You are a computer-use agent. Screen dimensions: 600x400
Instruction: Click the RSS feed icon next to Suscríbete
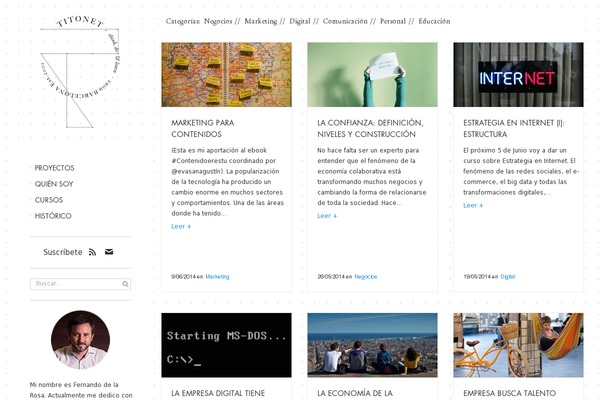click(92, 252)
